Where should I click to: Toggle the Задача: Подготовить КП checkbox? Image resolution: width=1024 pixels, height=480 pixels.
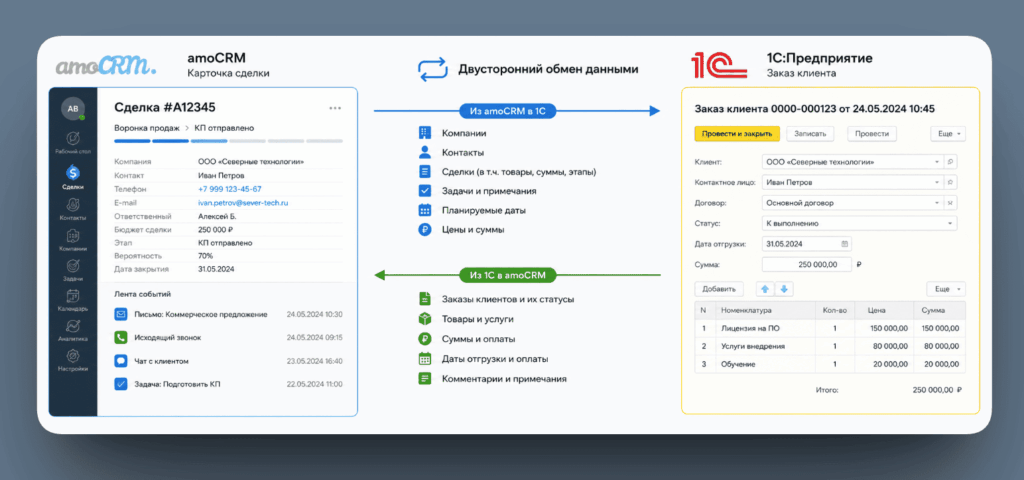point(121,384)
